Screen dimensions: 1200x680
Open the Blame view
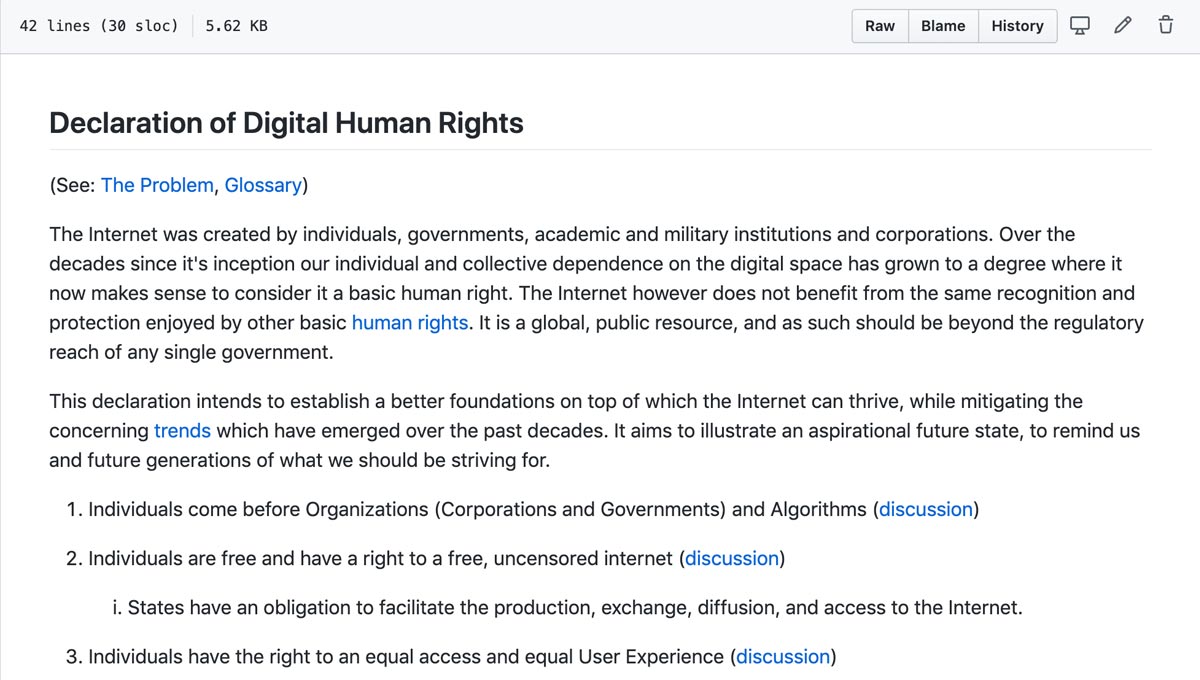[943, 26]
